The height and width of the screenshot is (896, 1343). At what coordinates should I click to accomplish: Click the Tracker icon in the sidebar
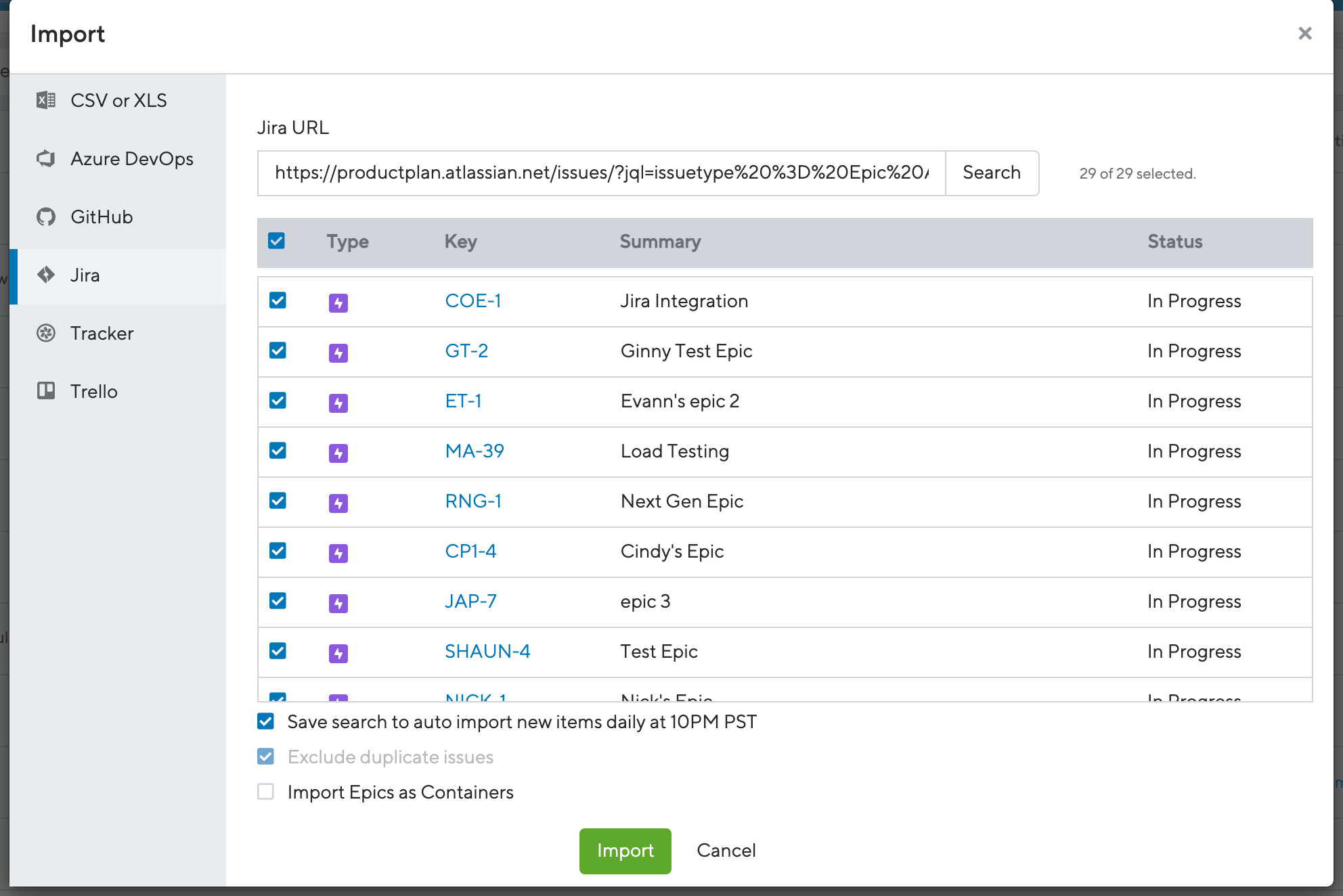[45, 333]
